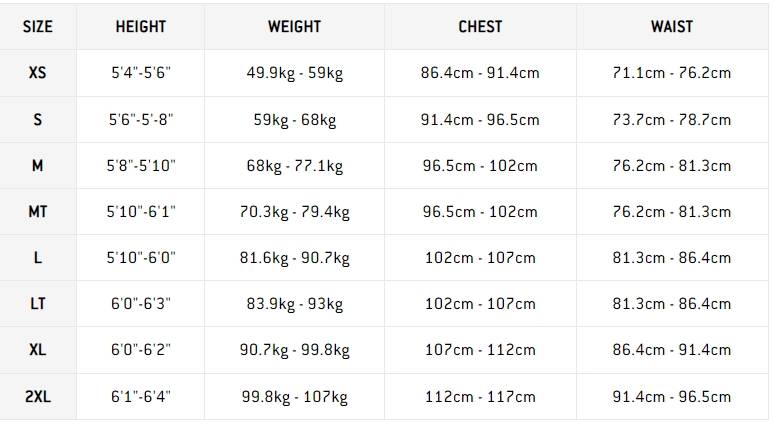Click the weight cell 81.6kg - 90.7kg

[294, 258]
